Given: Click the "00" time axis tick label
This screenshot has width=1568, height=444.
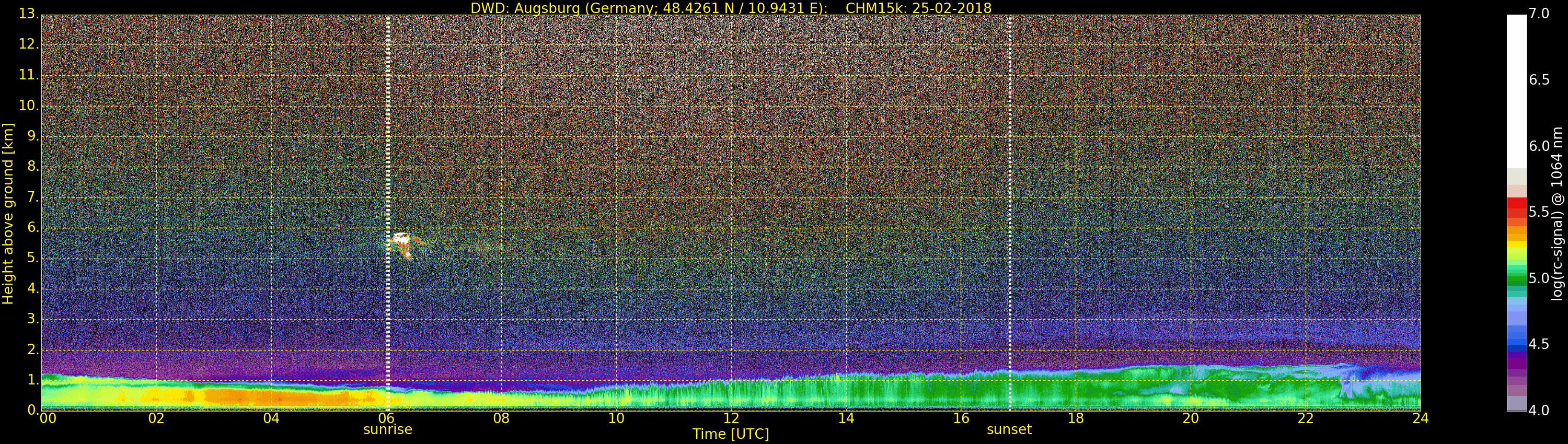Looking at the screenshot, I should (47, 418).
